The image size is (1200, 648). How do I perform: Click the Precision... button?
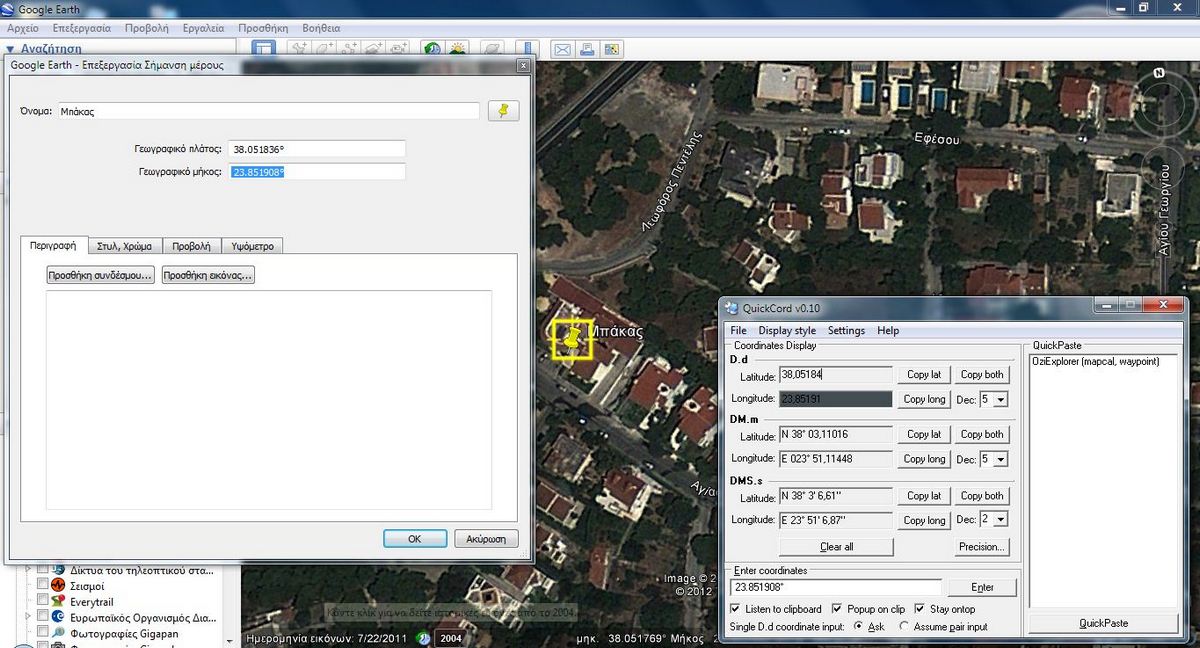tap(982, 547)
